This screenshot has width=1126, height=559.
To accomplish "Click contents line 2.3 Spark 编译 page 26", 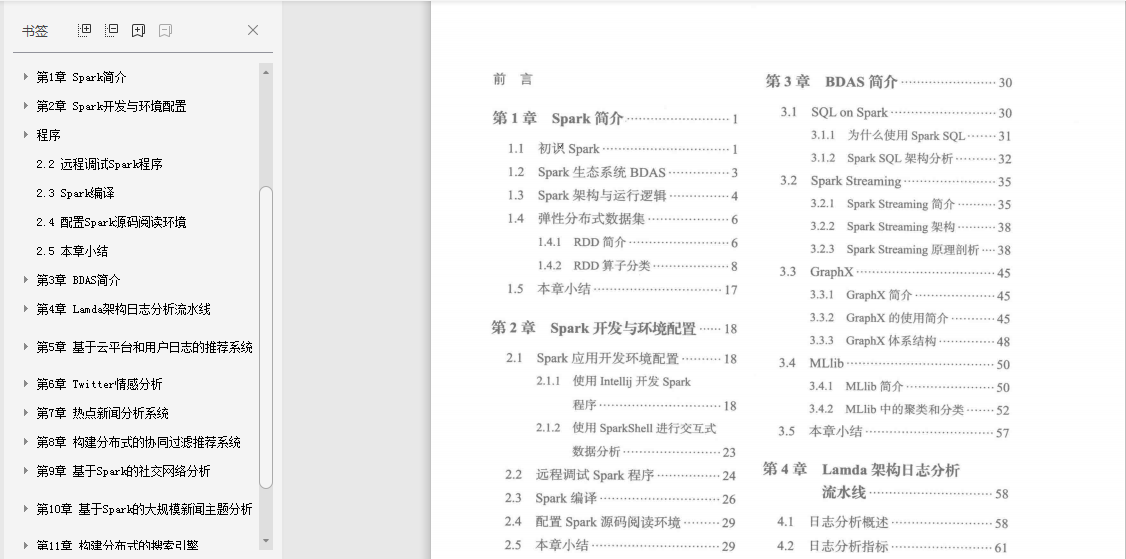I will coord(620,499).
